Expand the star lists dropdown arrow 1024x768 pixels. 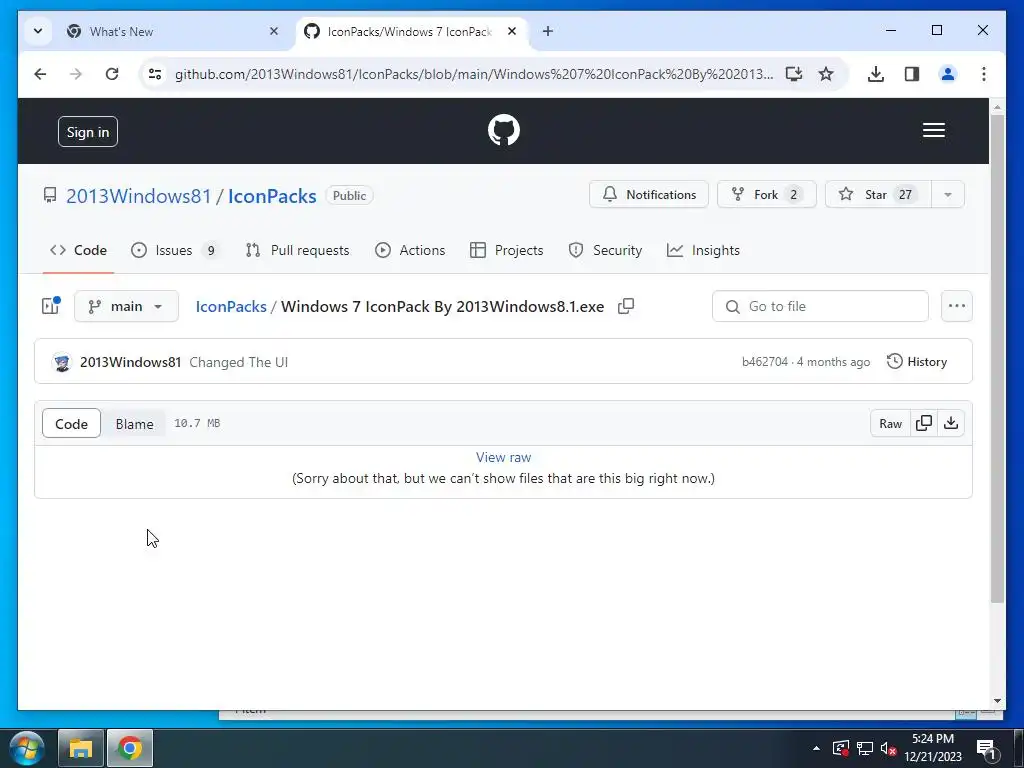(x=948, y=195)
